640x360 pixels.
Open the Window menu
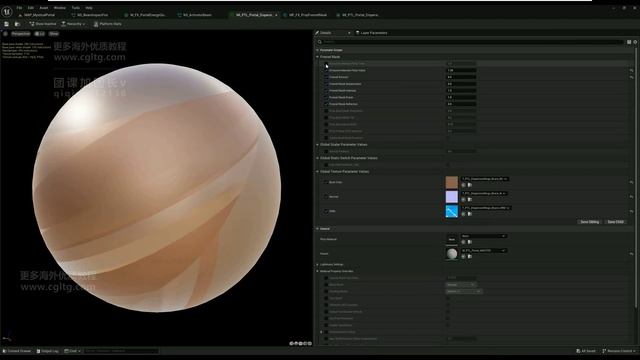[60, 8]
